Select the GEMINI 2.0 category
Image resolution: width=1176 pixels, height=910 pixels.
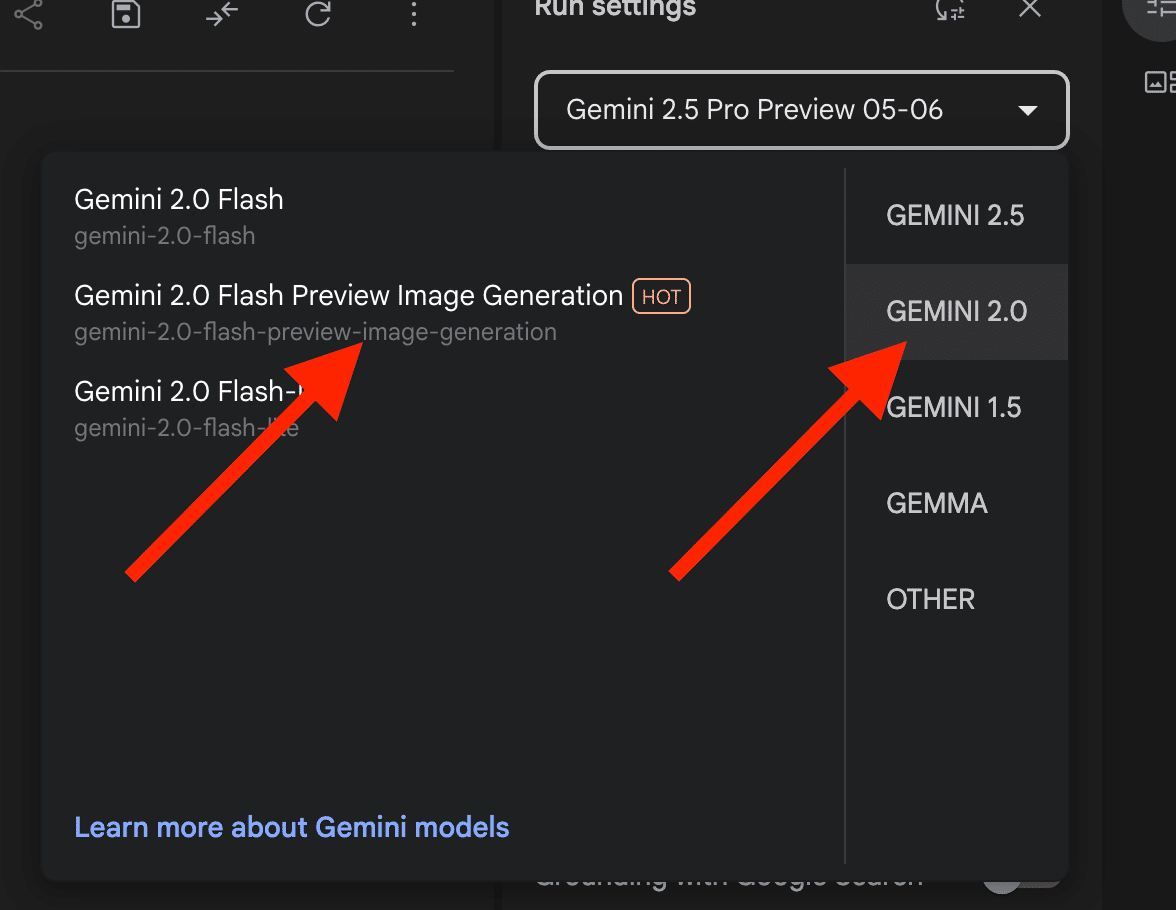pyautogui.click(x=956, y=312)
